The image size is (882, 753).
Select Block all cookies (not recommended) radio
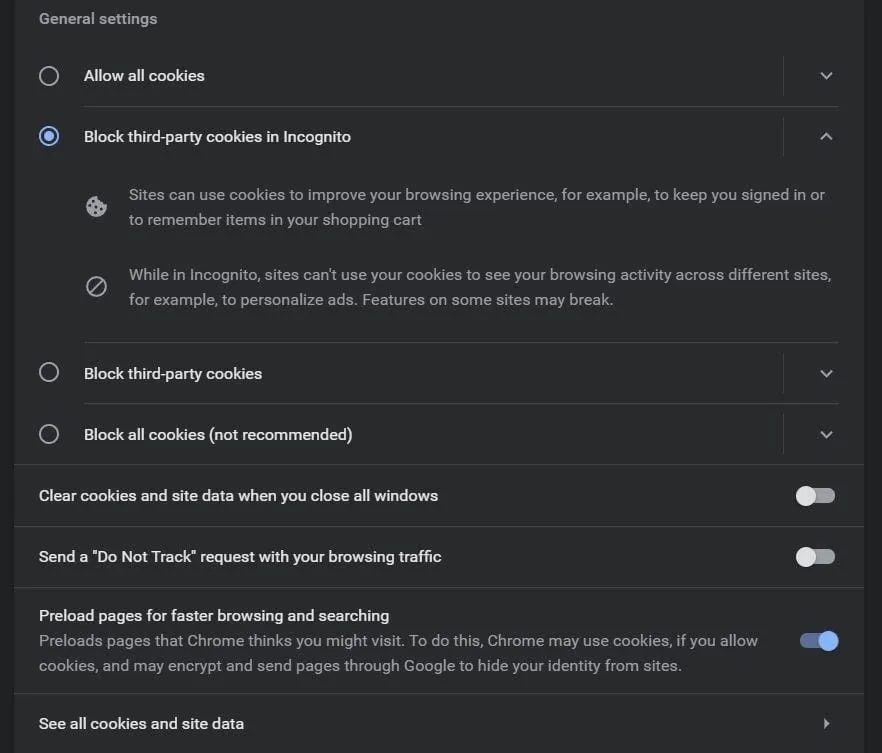point(49,434)
